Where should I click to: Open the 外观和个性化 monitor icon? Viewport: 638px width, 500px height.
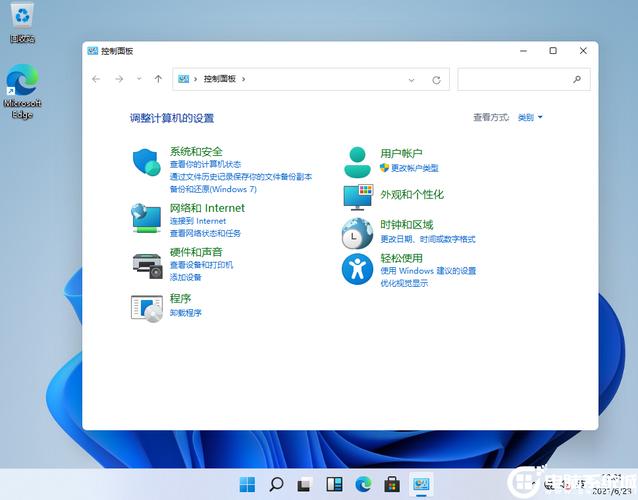[357, 196]
